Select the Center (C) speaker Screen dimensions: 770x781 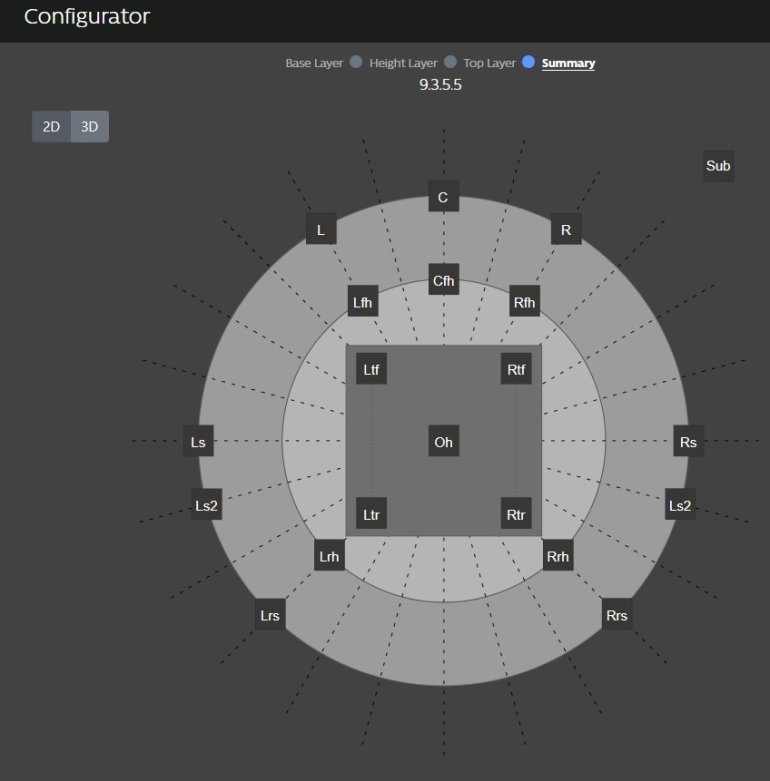point(443,197)
